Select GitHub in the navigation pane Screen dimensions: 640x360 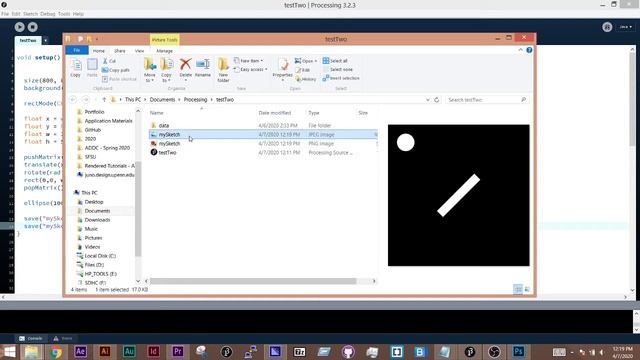point(93,130)
